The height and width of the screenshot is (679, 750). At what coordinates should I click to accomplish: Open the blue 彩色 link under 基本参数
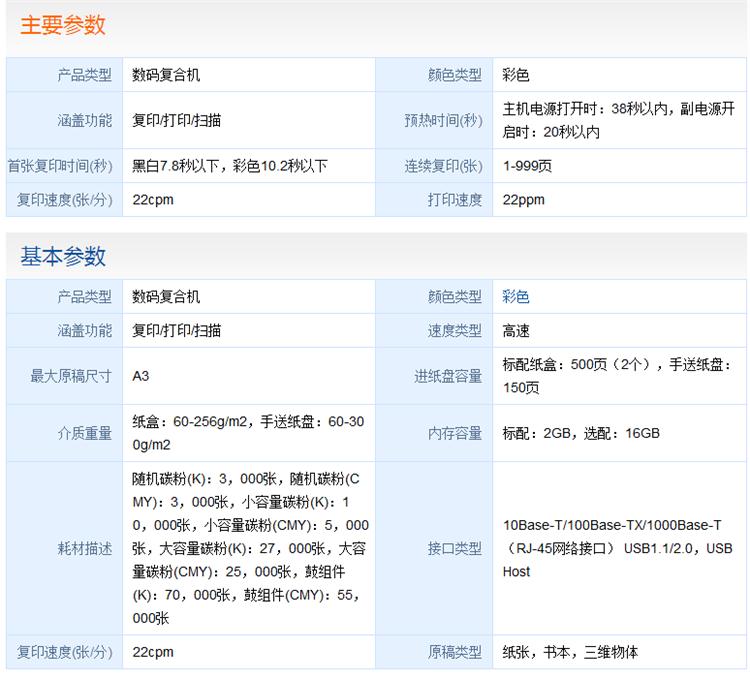(x=516, y=297)
